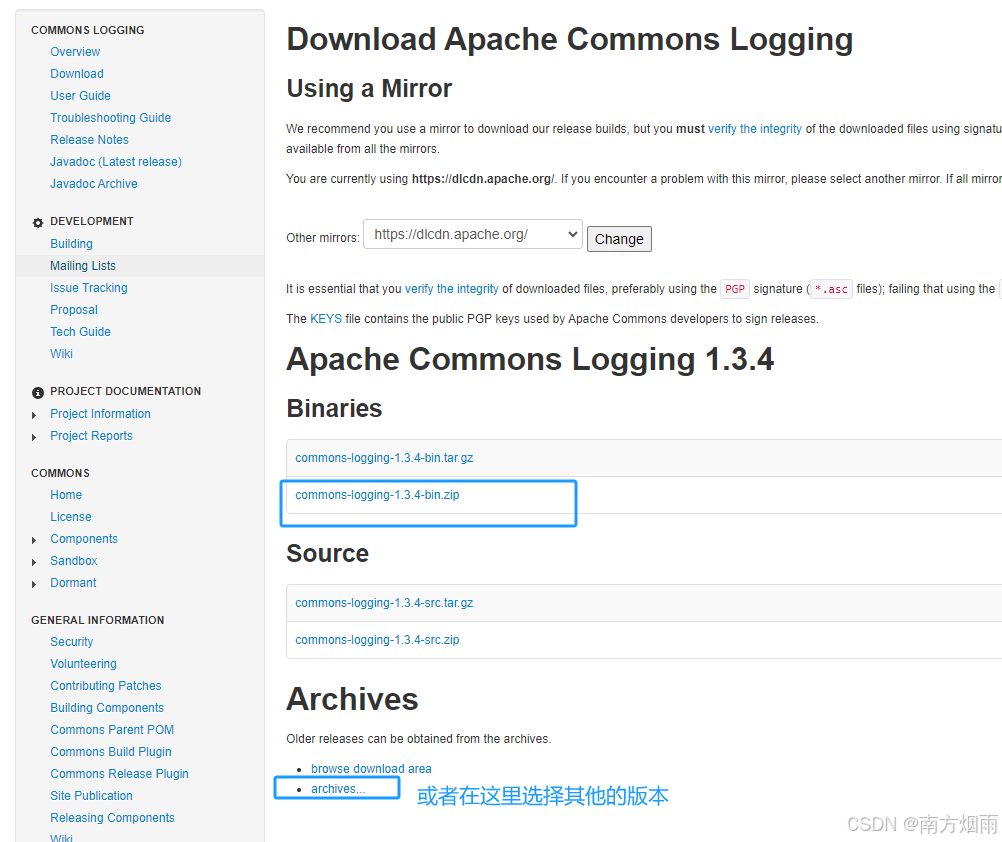
Task: Click the KEYS link
Action: tap(325, 317)
